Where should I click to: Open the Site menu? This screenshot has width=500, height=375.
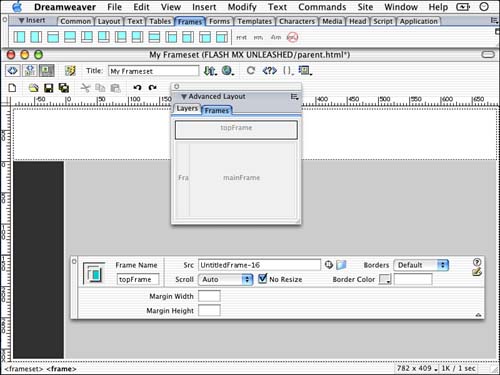365,7
